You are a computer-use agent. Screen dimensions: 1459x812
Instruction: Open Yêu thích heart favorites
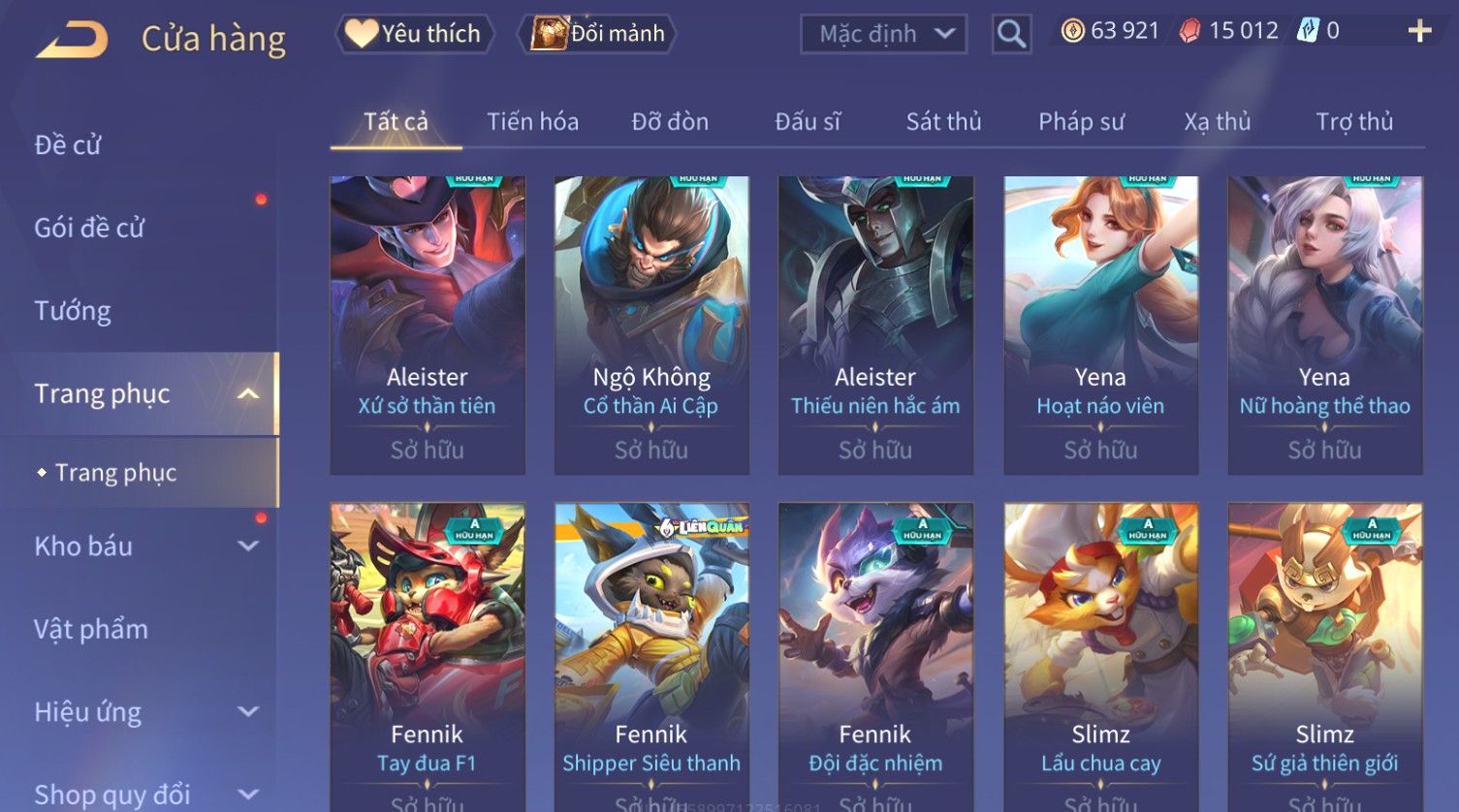pos(414,34)
